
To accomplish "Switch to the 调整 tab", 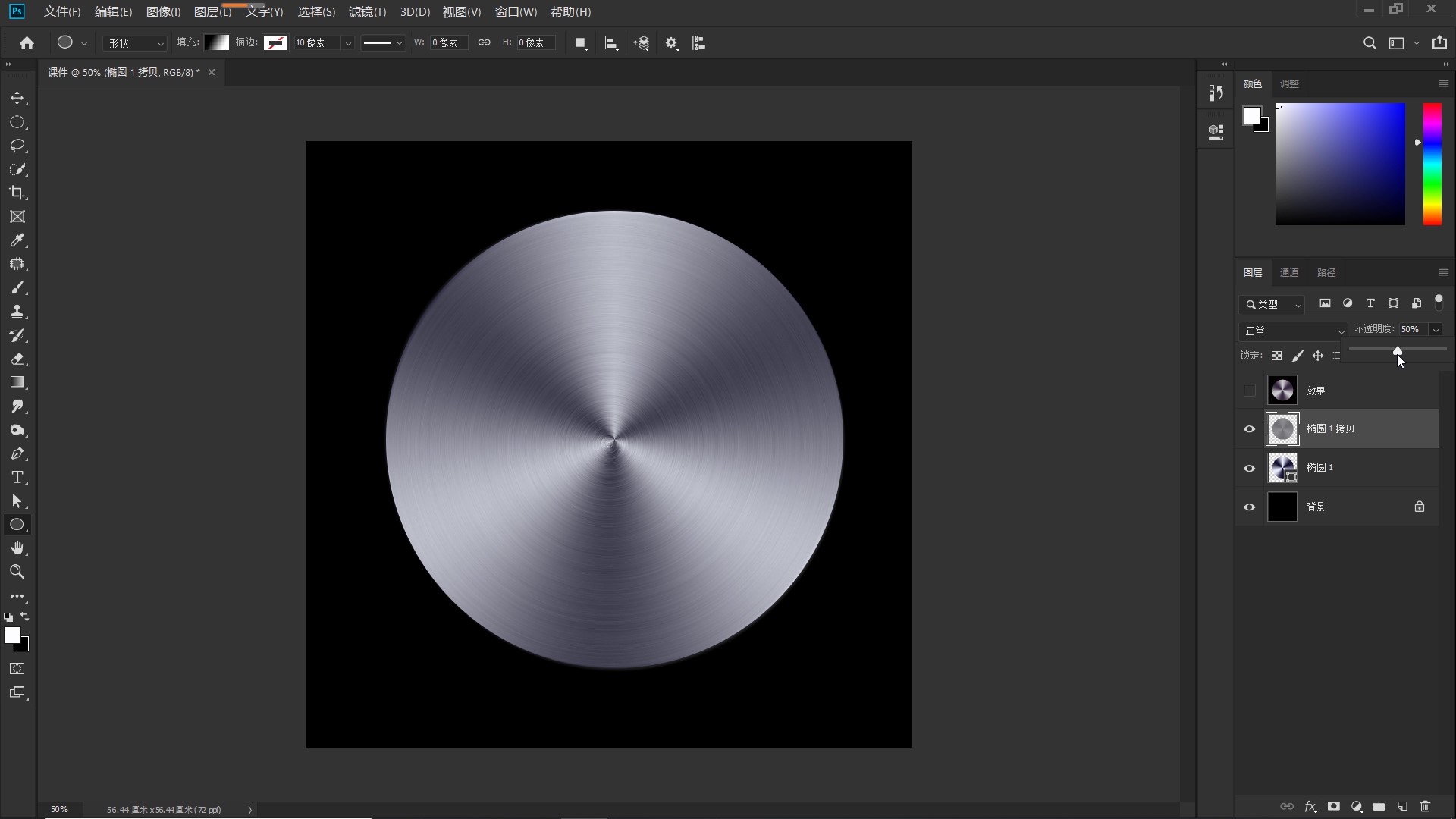I will (x=1289, y=83).
